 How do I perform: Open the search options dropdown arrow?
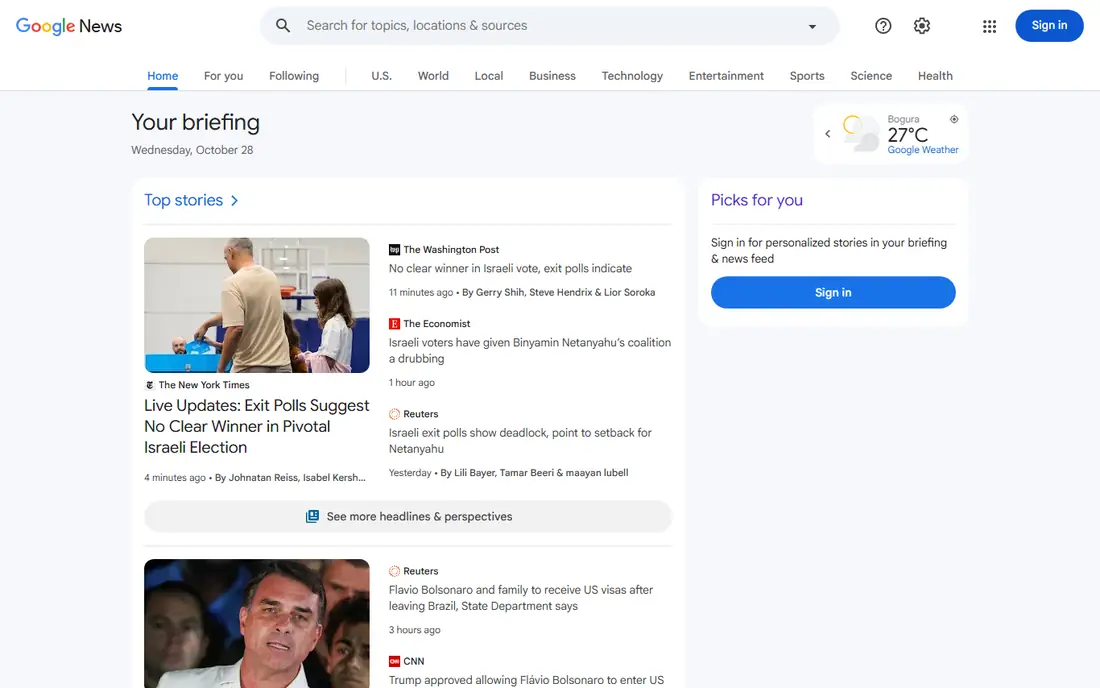[x=812, y=26]
